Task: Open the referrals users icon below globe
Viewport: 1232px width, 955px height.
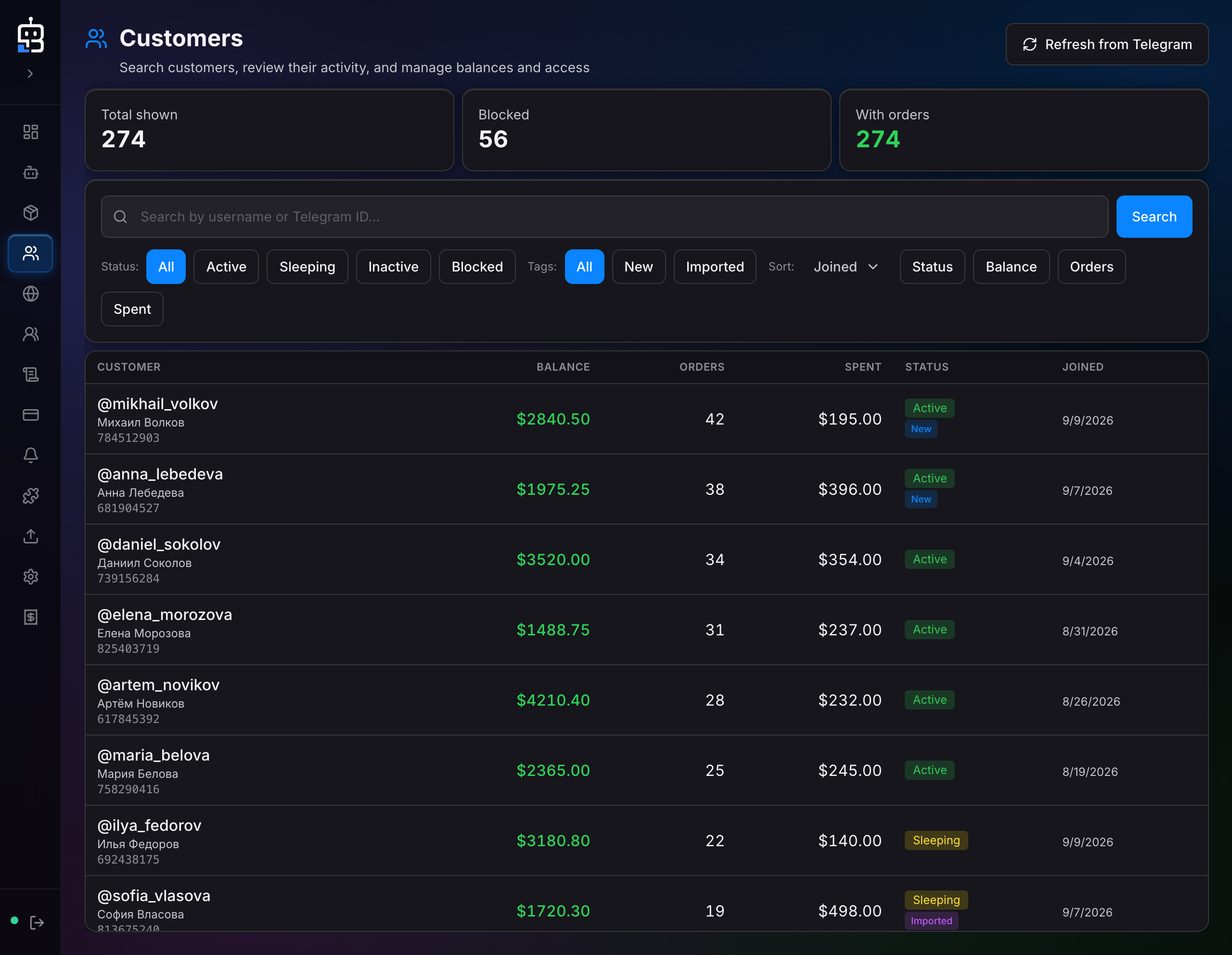Action: (x=30, y=335)
